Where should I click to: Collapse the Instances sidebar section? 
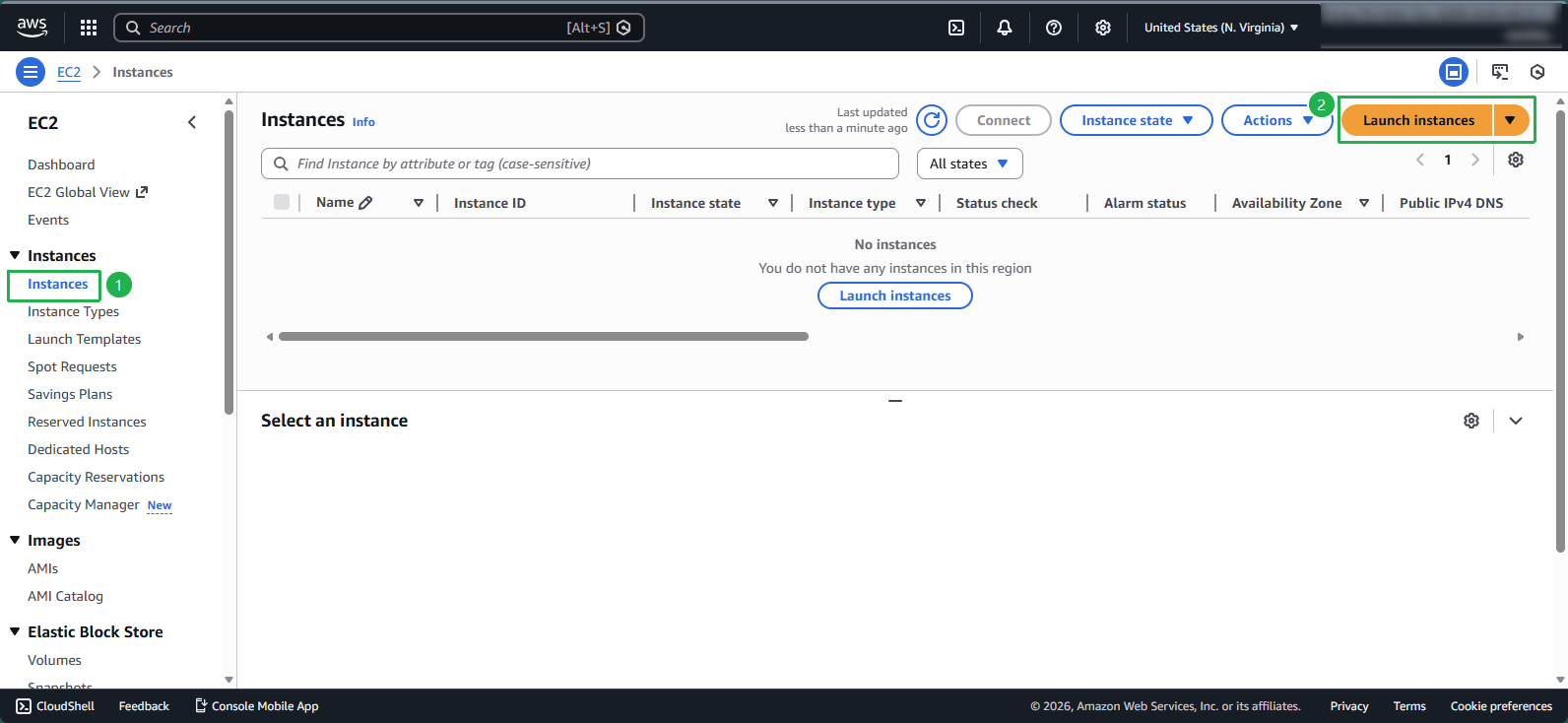[x=15, y=255]
